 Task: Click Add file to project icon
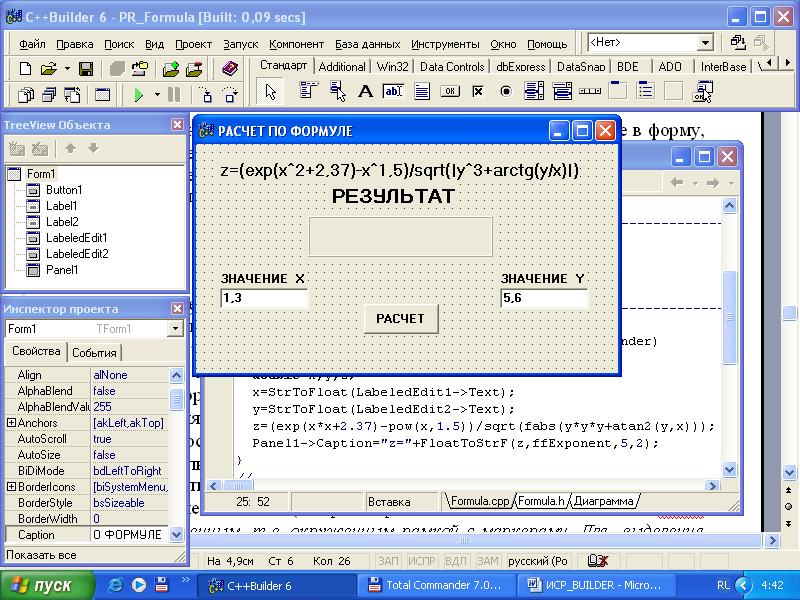tap(171, 68)
